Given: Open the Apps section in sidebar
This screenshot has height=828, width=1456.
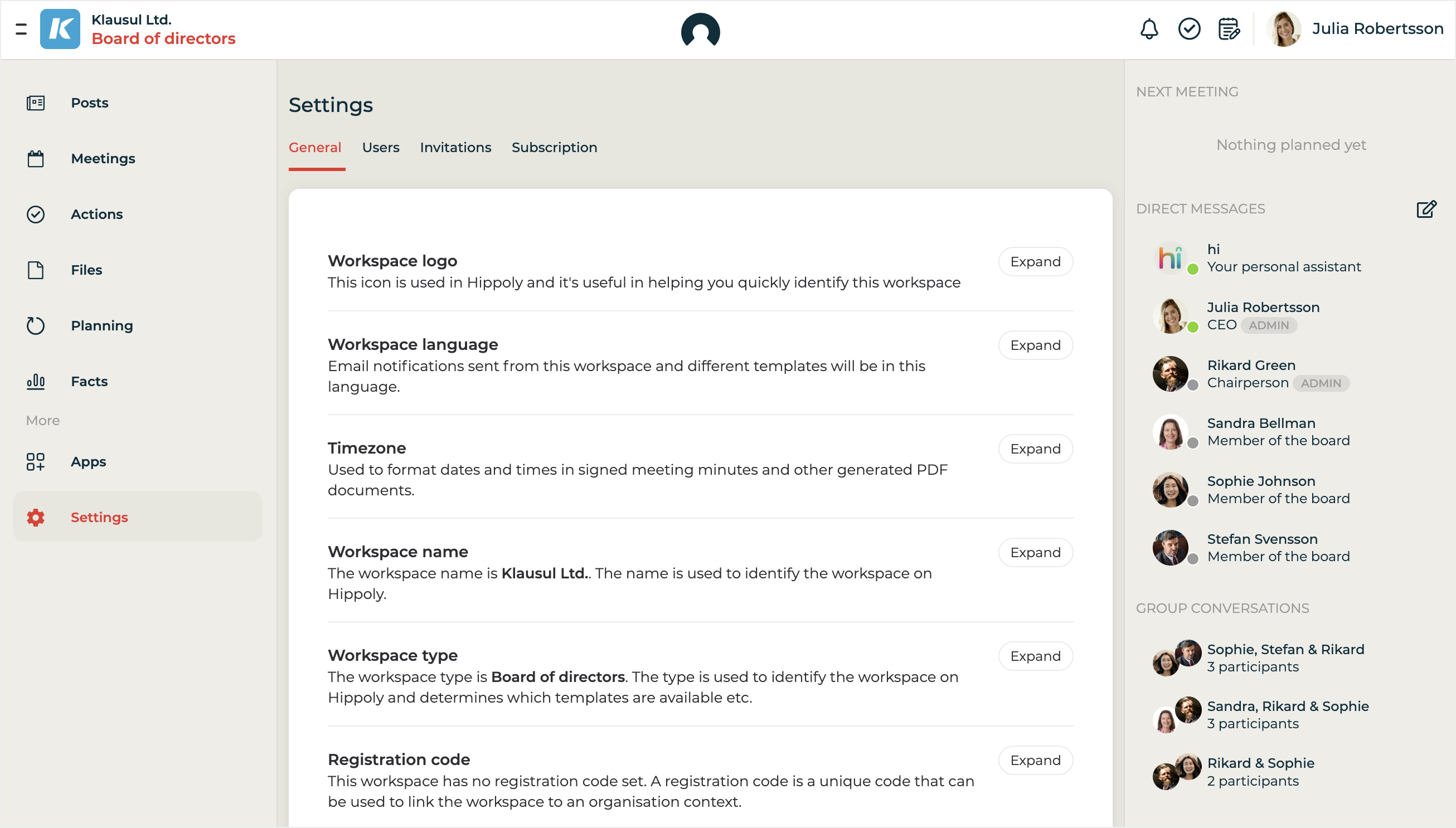Looking at the screenshot, I should 88,462.
